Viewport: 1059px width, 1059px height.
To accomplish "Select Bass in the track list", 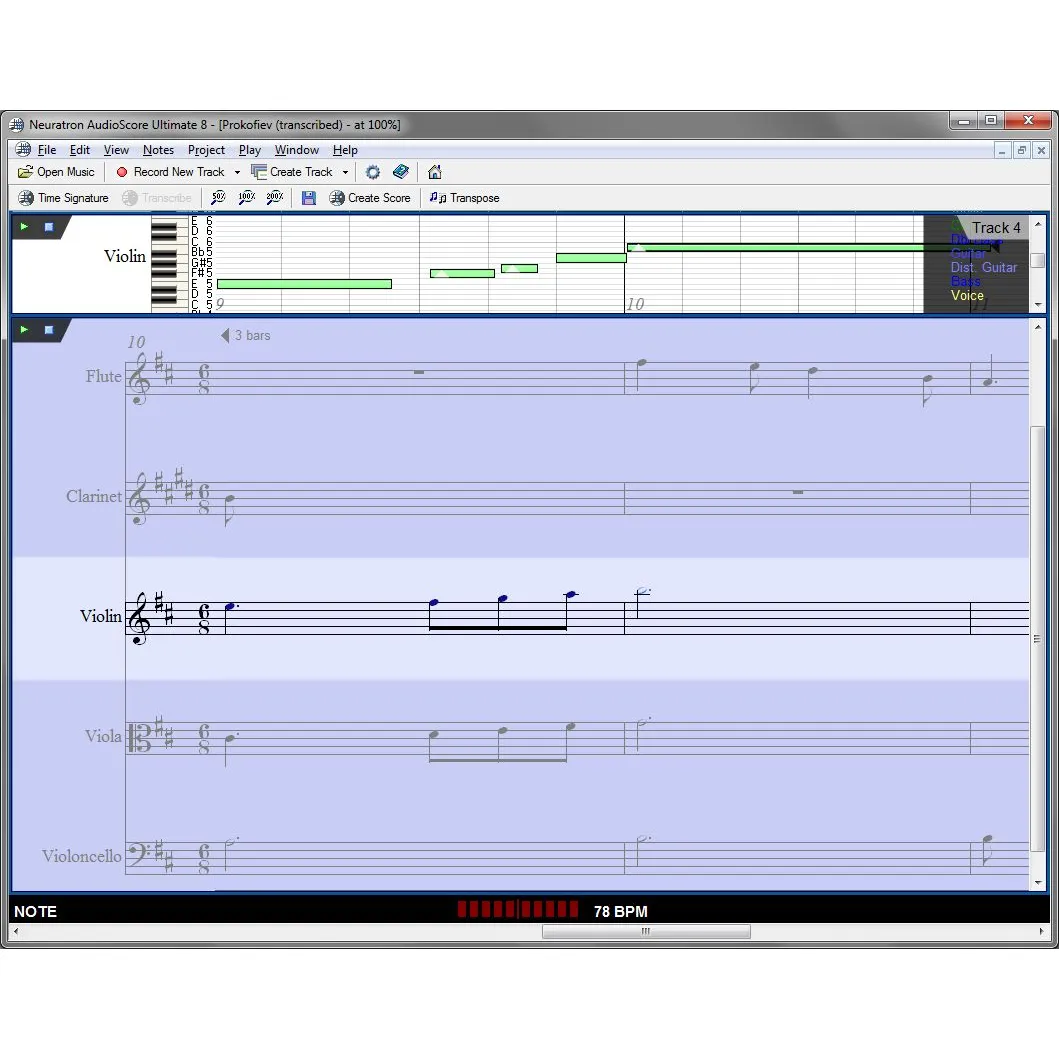I will coord(965,282).
